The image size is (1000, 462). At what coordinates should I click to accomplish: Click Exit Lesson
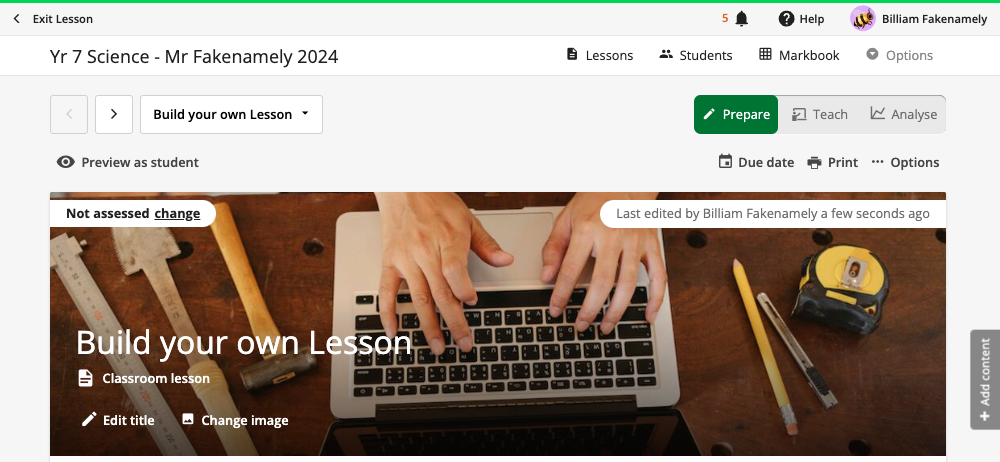[53, 19]
